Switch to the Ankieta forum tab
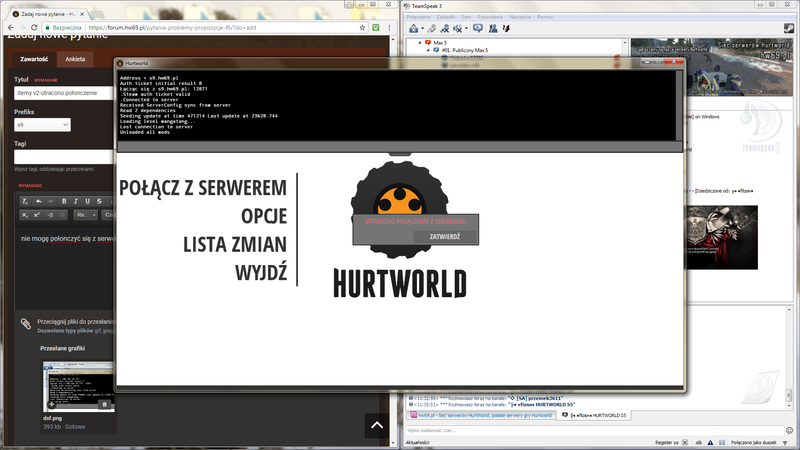The width and height of the screenshot is (800, 450). point(75,59)
